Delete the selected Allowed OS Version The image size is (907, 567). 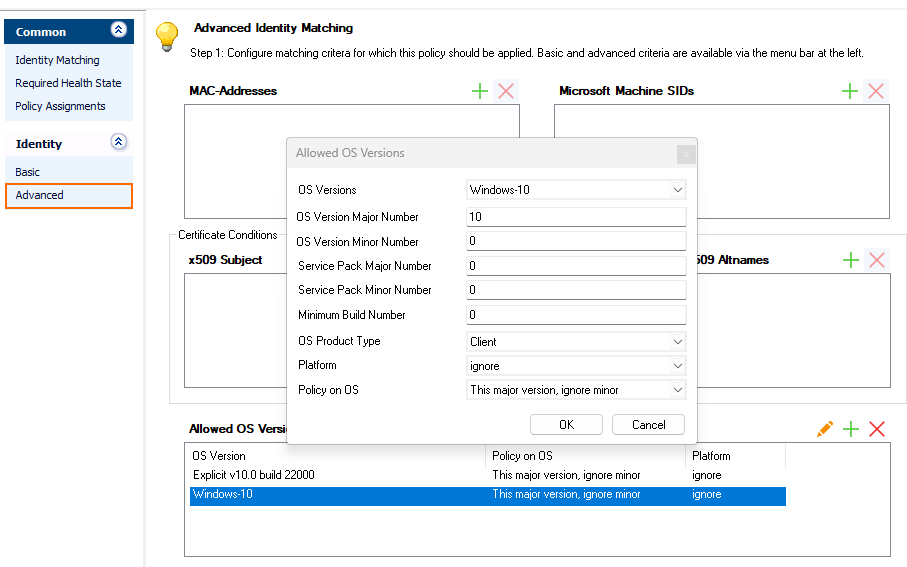click(877, 429)
